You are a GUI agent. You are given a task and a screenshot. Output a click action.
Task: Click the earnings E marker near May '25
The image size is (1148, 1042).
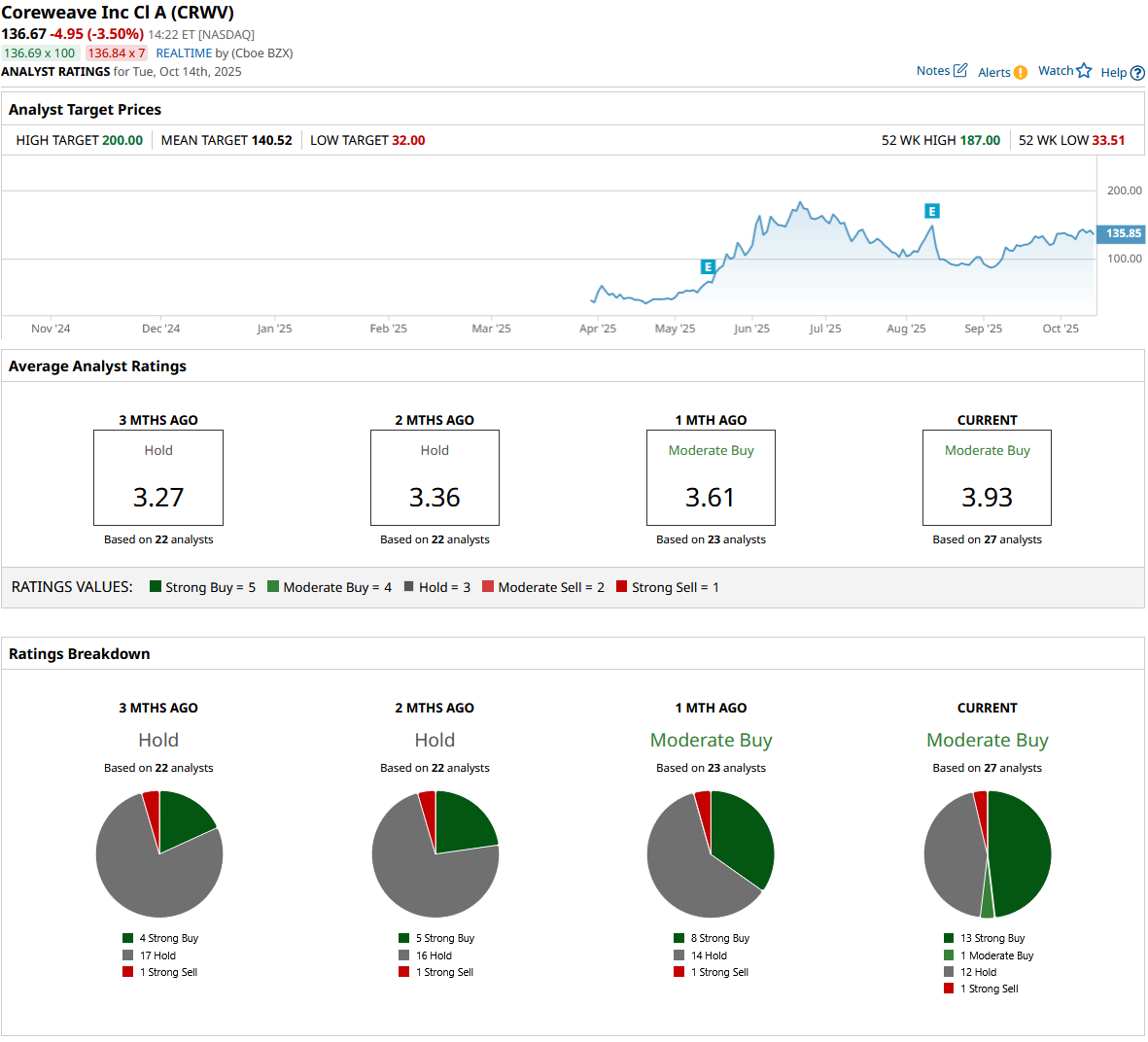point(708,266)
